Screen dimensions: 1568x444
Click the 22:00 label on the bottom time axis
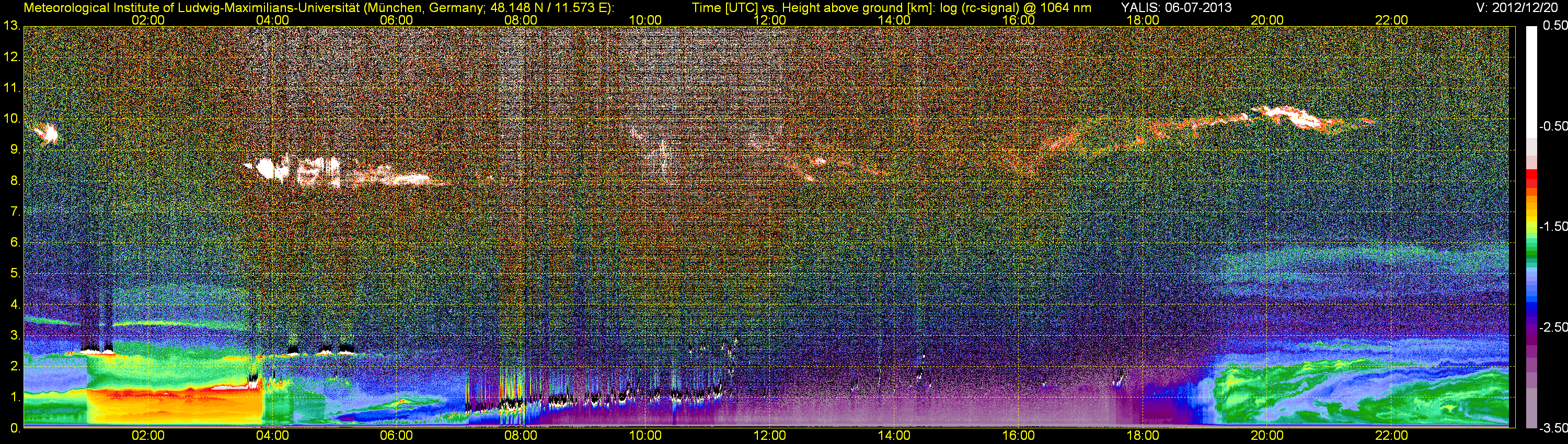1391,436
